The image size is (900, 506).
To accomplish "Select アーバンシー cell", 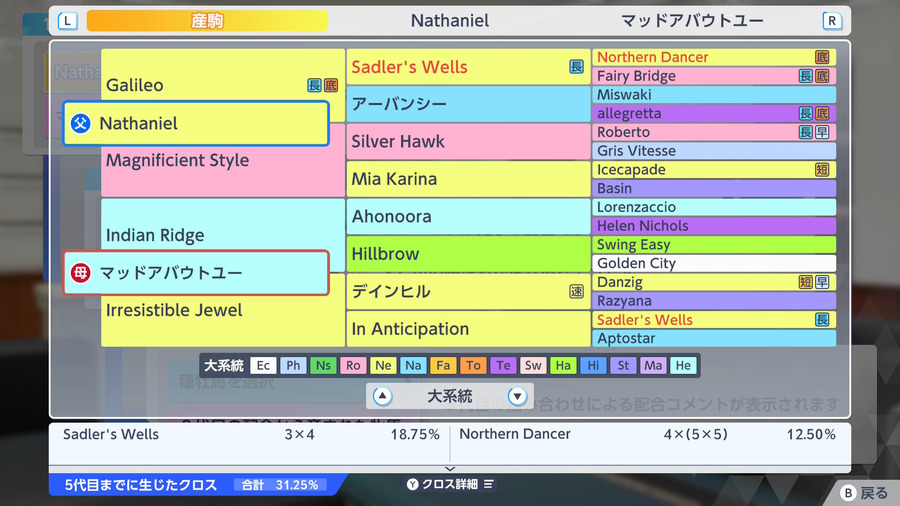I will pyautogui.click(x=468, y=104).
